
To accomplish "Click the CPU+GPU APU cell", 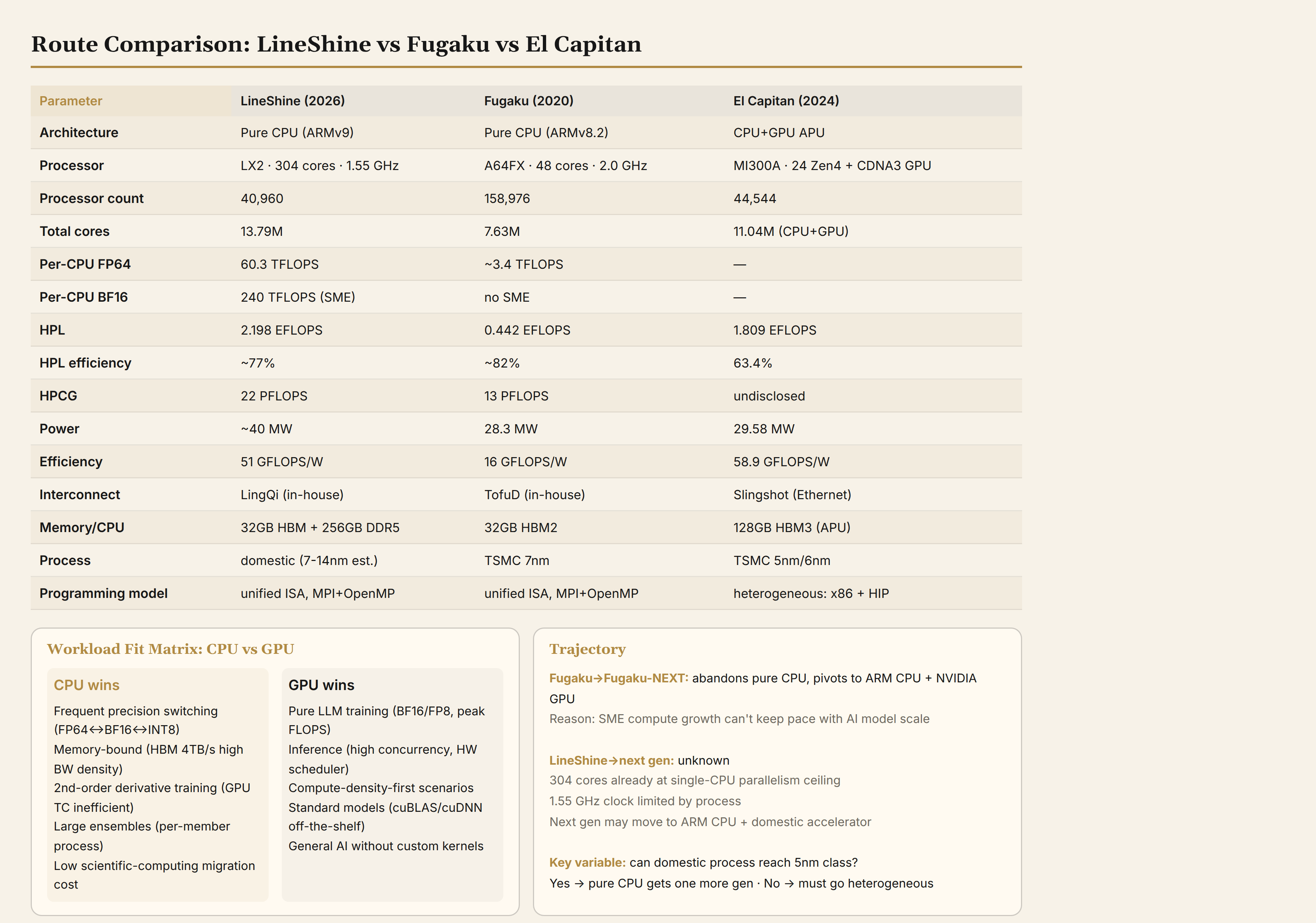I will (x=779, y=132).
